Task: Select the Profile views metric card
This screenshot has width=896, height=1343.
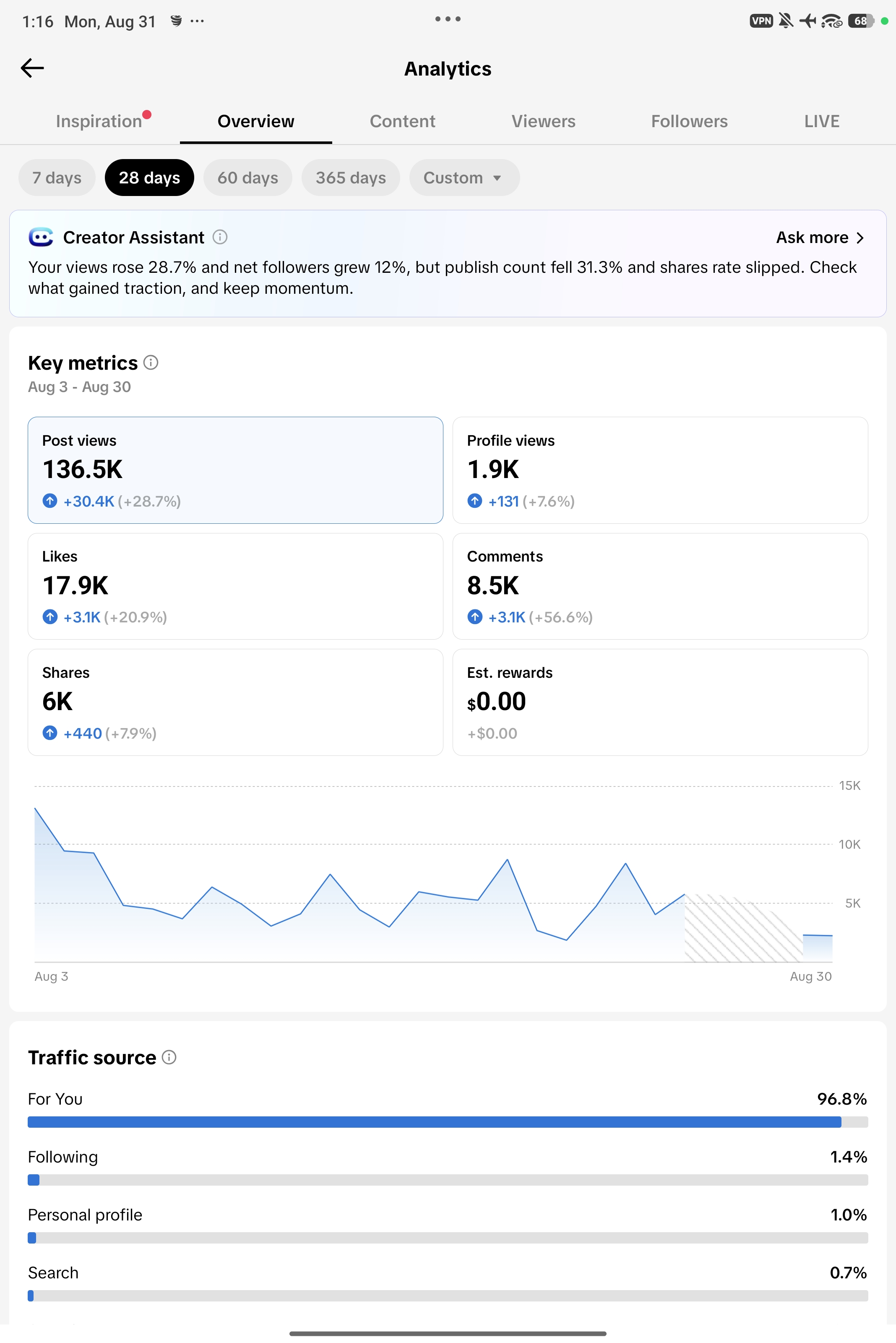Action: click(660, 470)
